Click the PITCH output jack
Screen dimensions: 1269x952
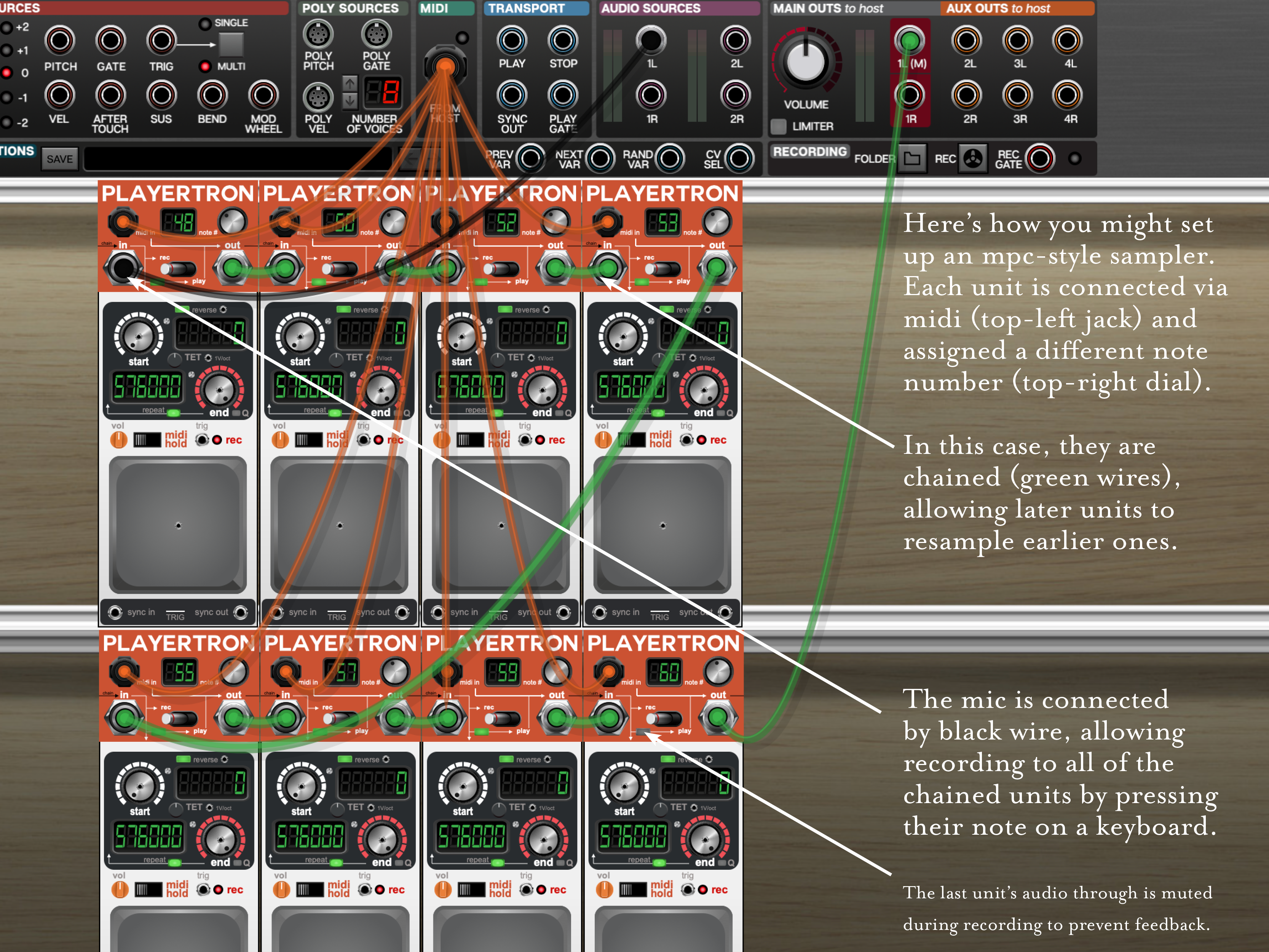pos(60,41)
